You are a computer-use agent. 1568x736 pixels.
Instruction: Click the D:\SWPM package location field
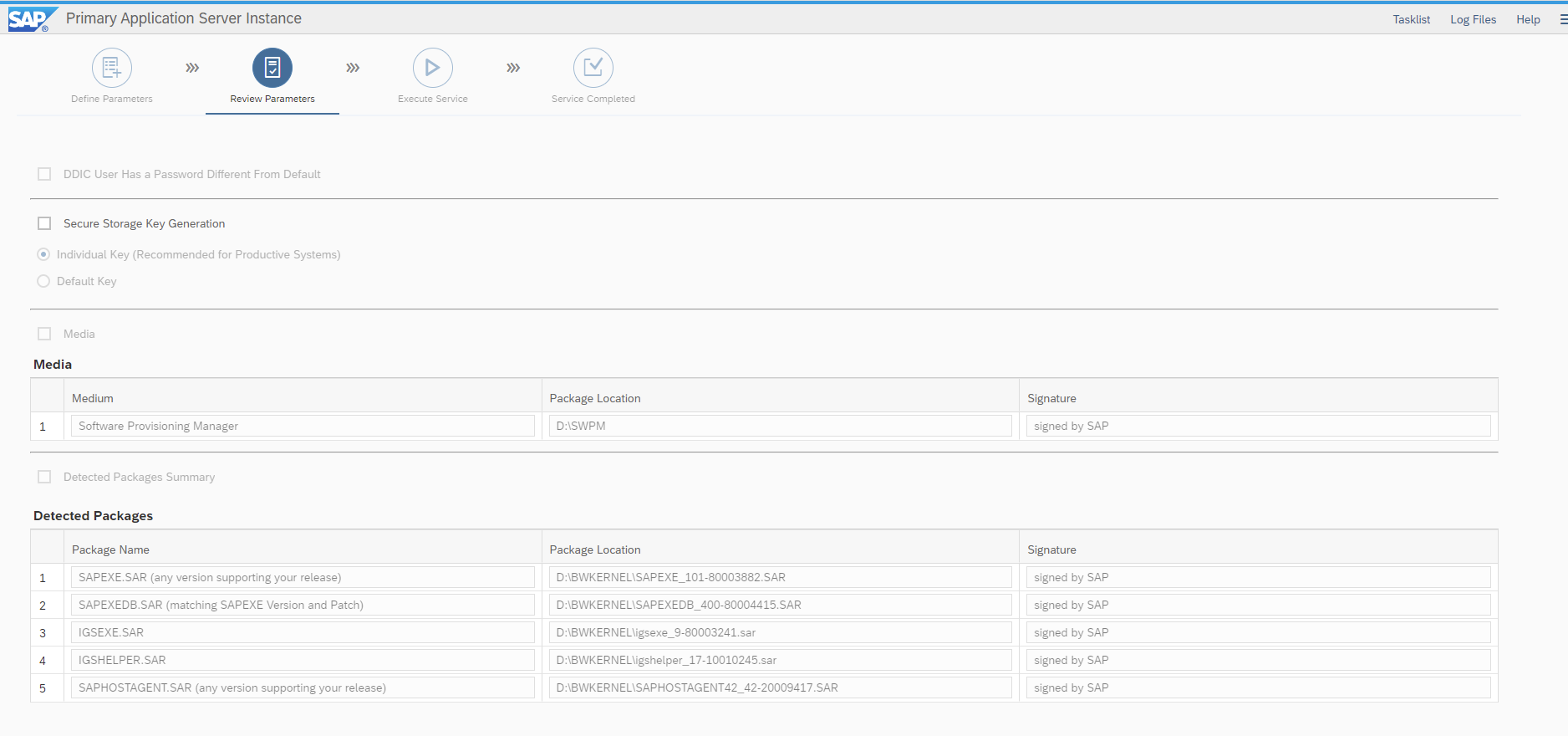tap(780, 426)
